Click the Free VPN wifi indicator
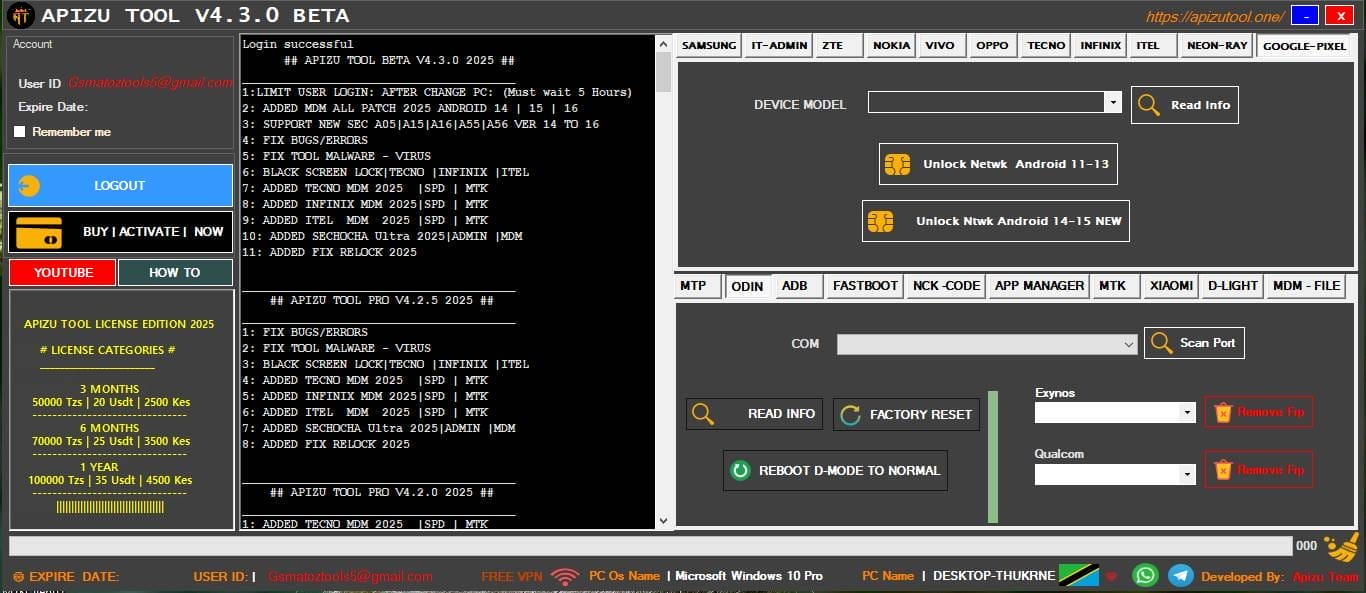The image size is (1366, 593). (x=565, y=575)
